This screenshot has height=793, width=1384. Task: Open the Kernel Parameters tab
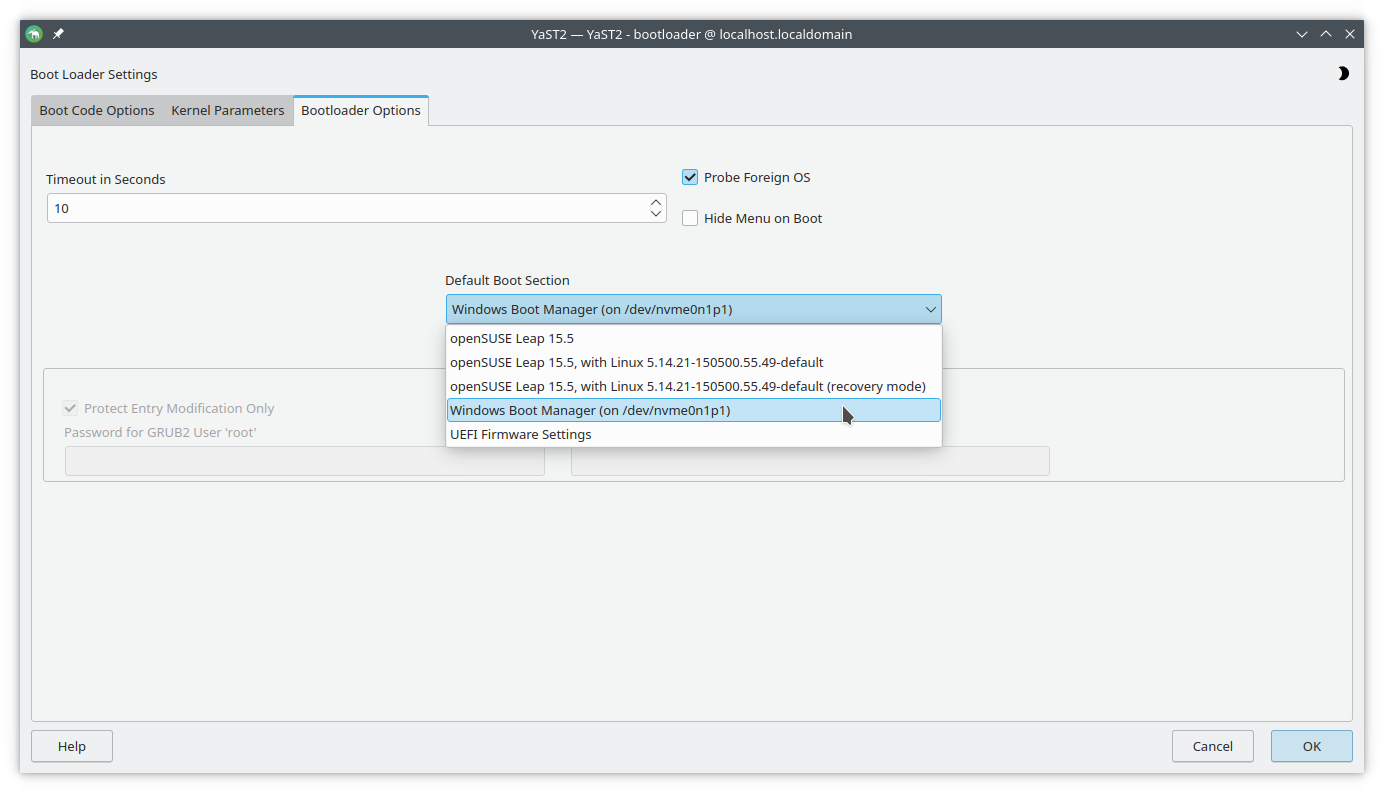click(x=228, y=111)
